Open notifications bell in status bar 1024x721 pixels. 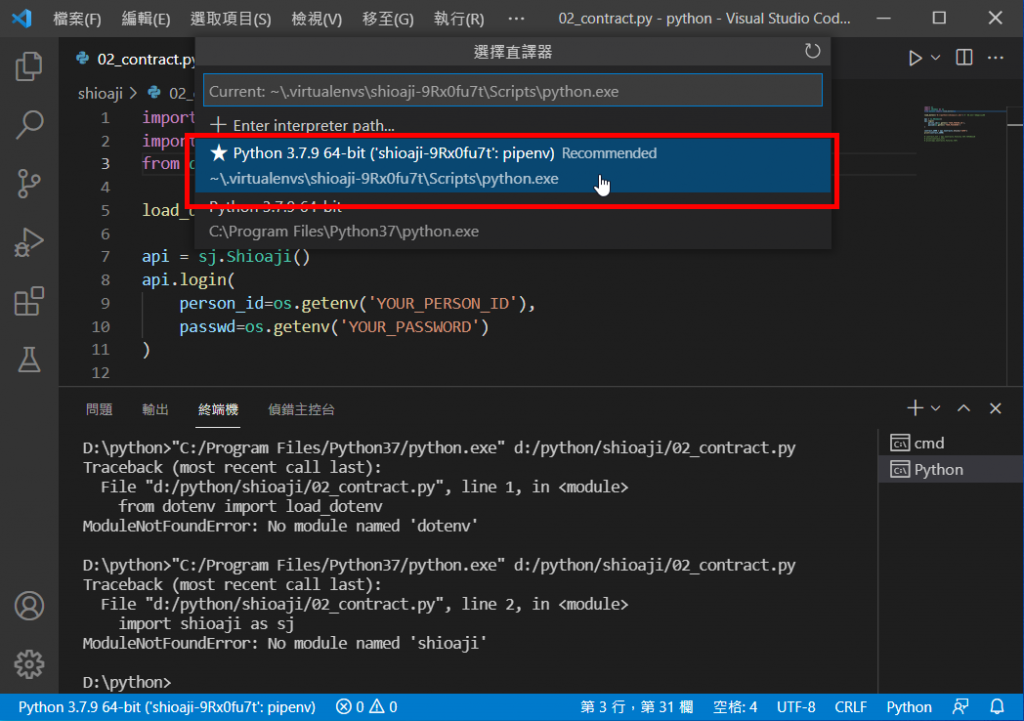997,707
